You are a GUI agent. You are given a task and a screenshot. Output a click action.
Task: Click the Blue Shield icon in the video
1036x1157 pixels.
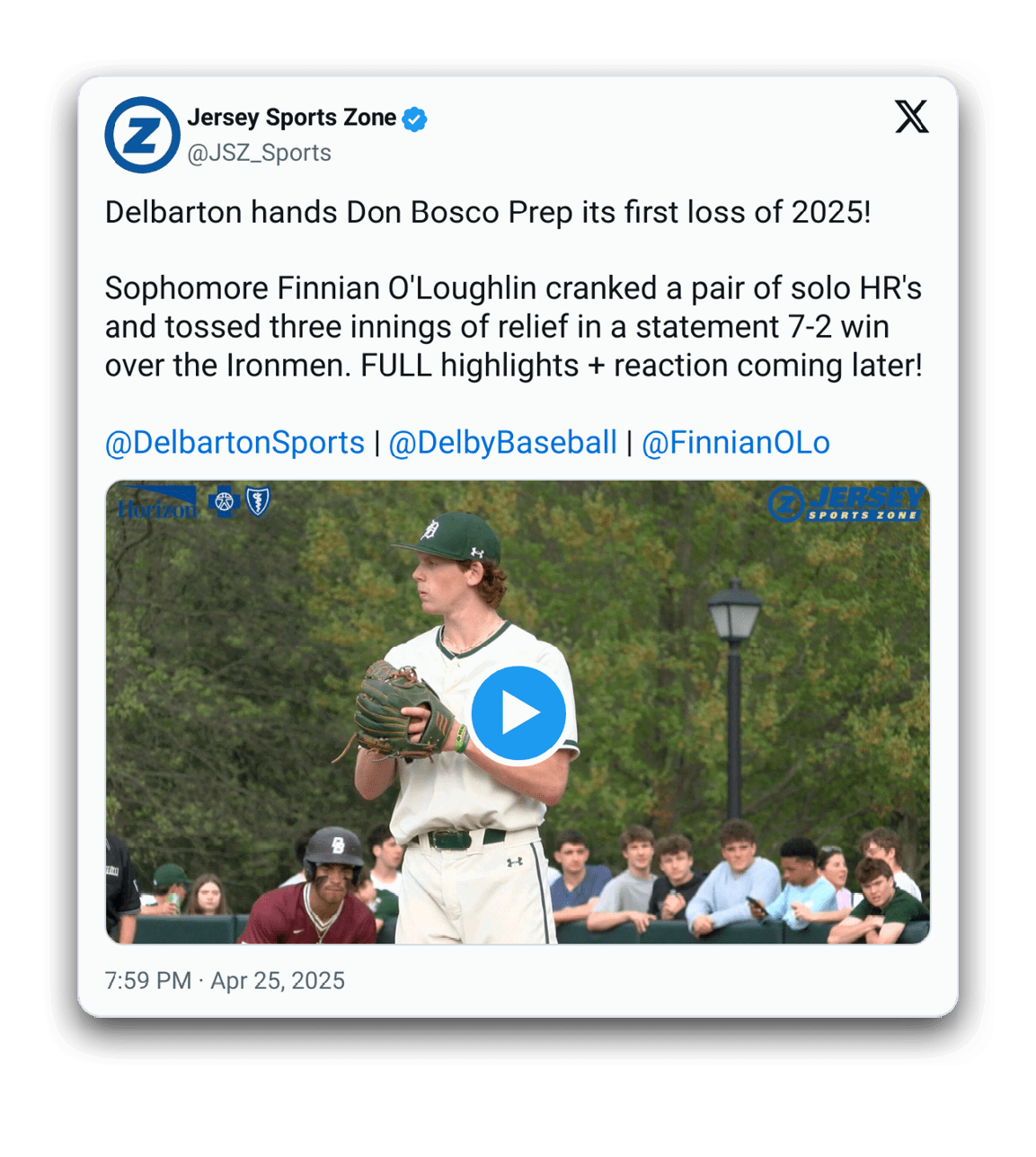[x=258, y=501]
